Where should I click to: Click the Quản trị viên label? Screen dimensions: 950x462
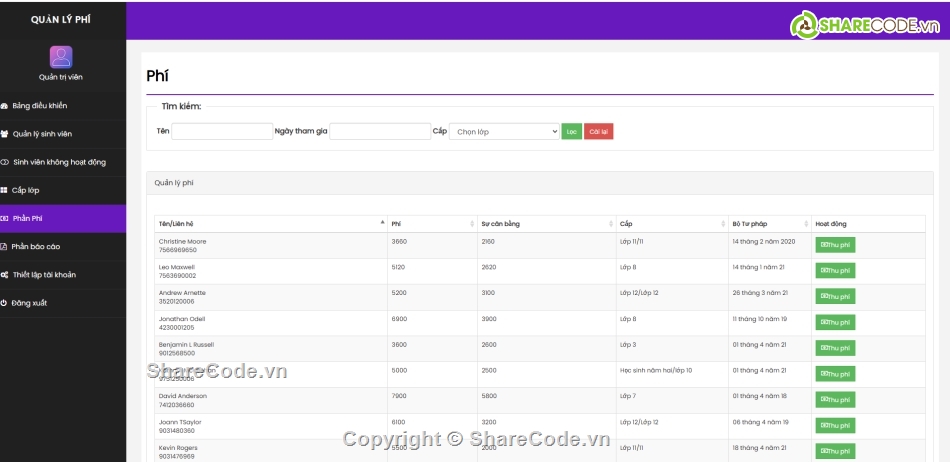pyautogui.click(x=61, y=77)
